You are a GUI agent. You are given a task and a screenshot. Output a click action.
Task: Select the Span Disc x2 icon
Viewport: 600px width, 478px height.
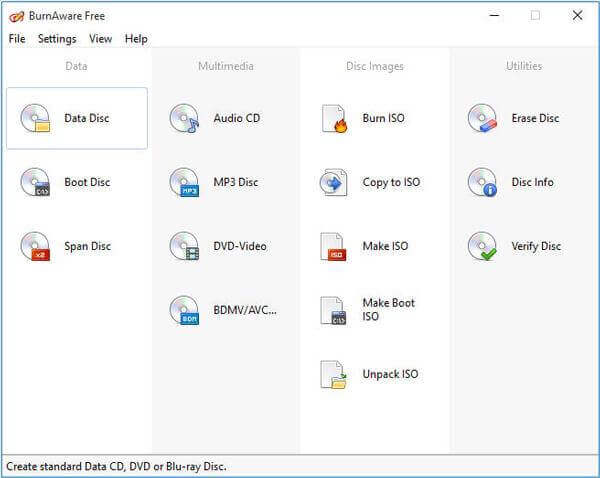pyautogui.click(x=35, y=246)
